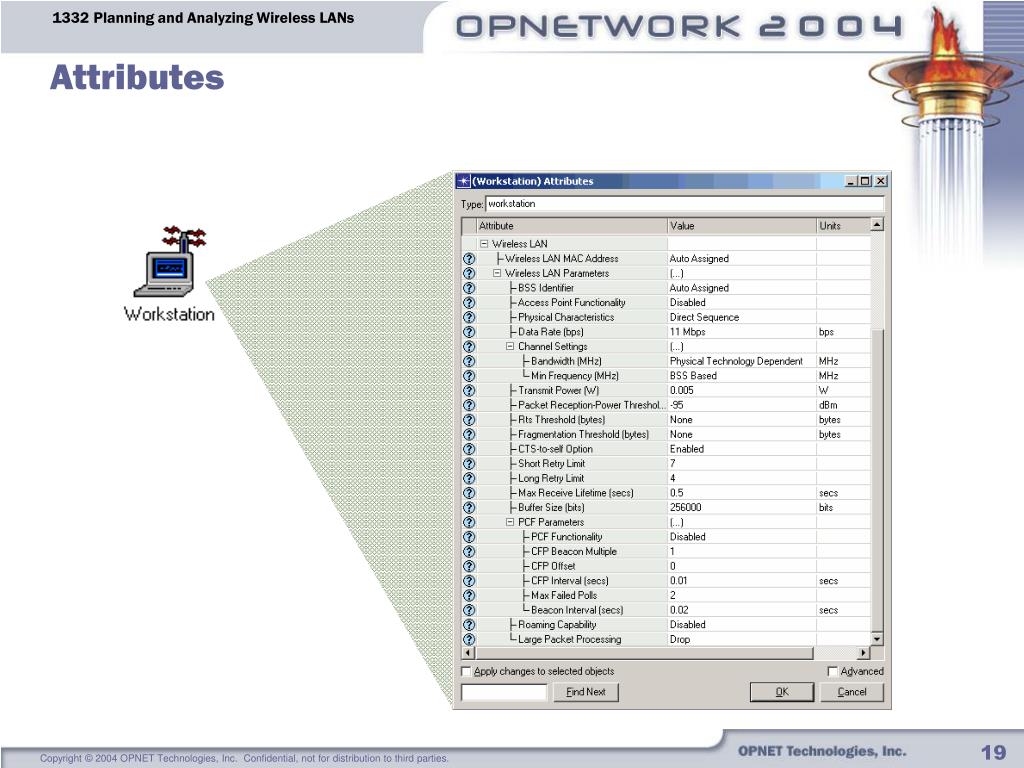Open help for BSS Identifier row

tap(469, 288)
